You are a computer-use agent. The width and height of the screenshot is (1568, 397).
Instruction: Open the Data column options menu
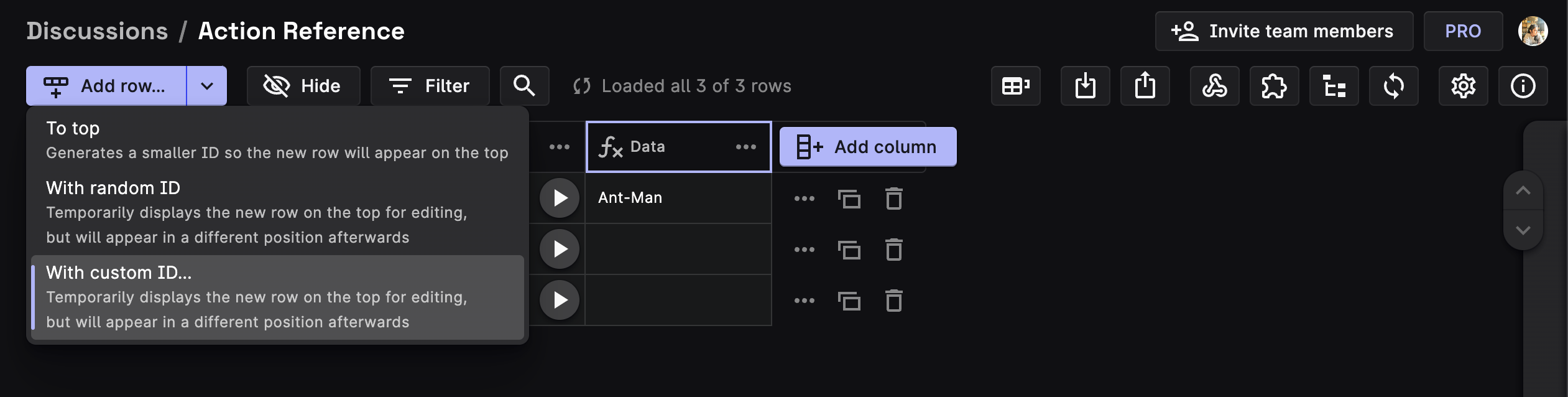click(745, 147)
